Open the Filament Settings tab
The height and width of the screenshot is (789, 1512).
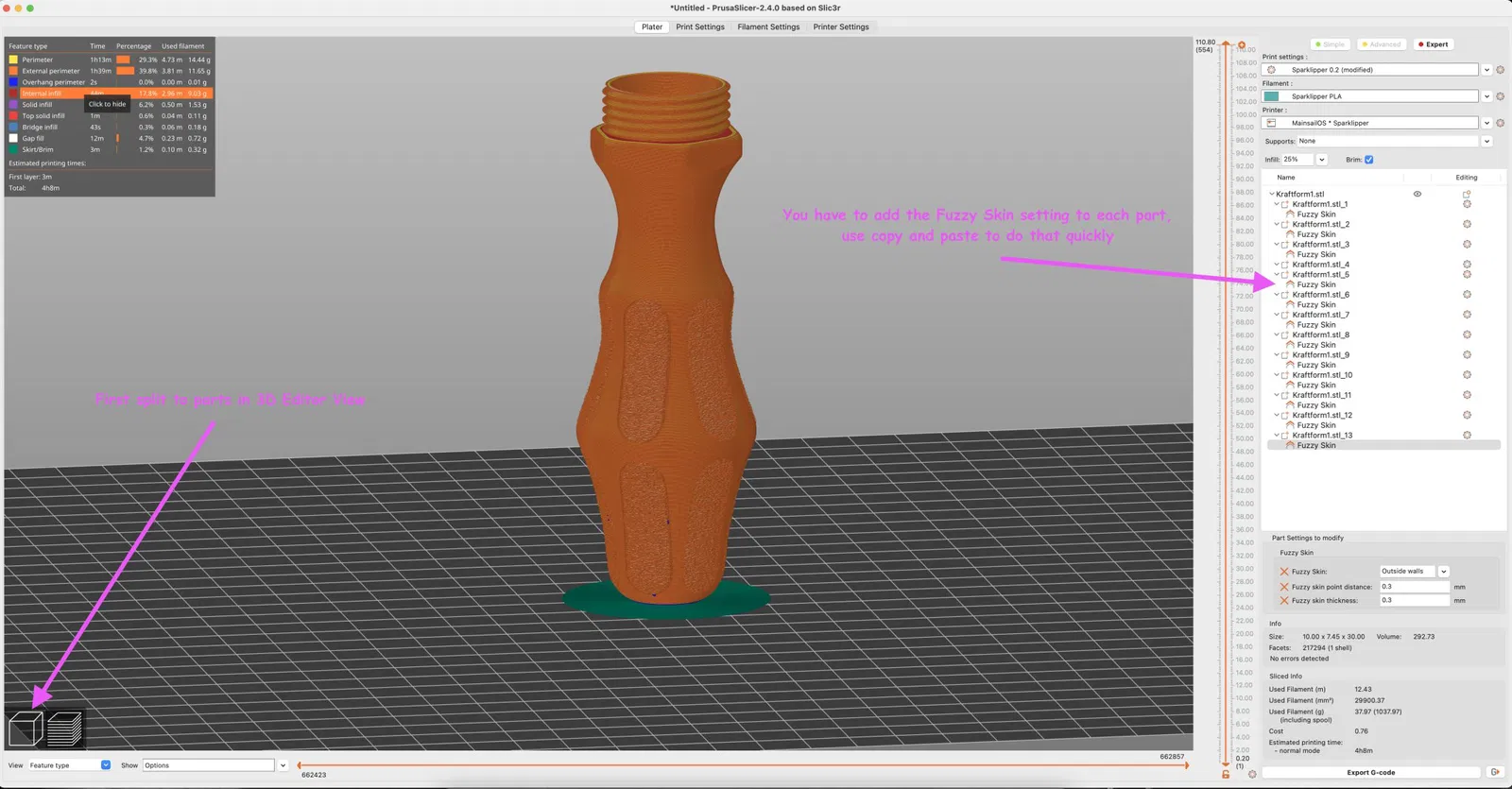pyautogui.click(x=768, y=26)
